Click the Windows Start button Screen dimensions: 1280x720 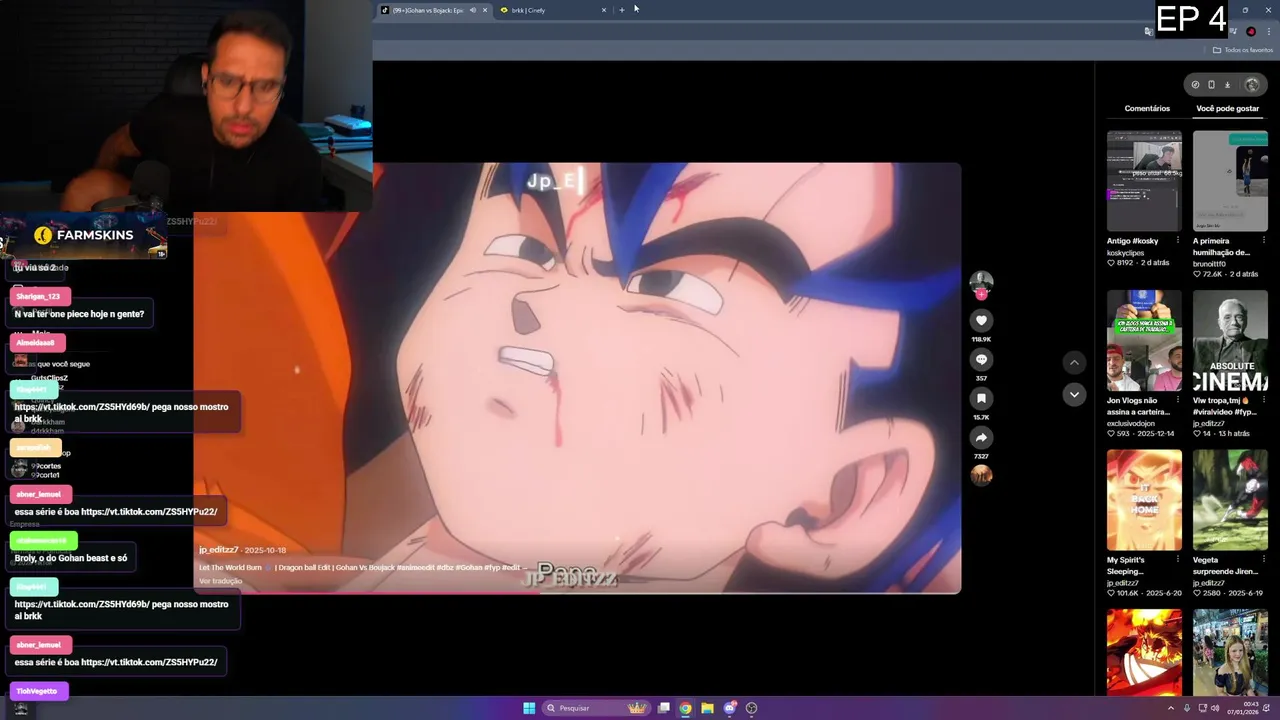click(529, 708)
